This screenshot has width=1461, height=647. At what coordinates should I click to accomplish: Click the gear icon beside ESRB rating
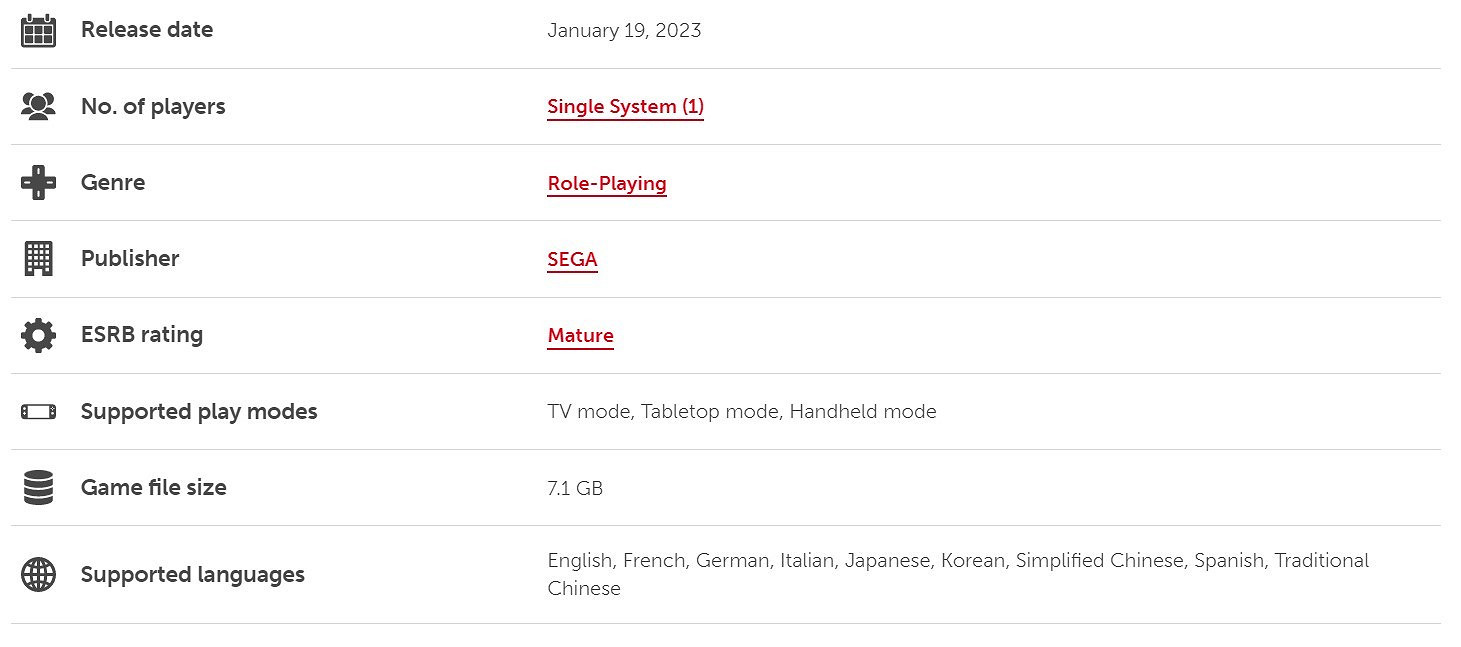click(38, 335)
